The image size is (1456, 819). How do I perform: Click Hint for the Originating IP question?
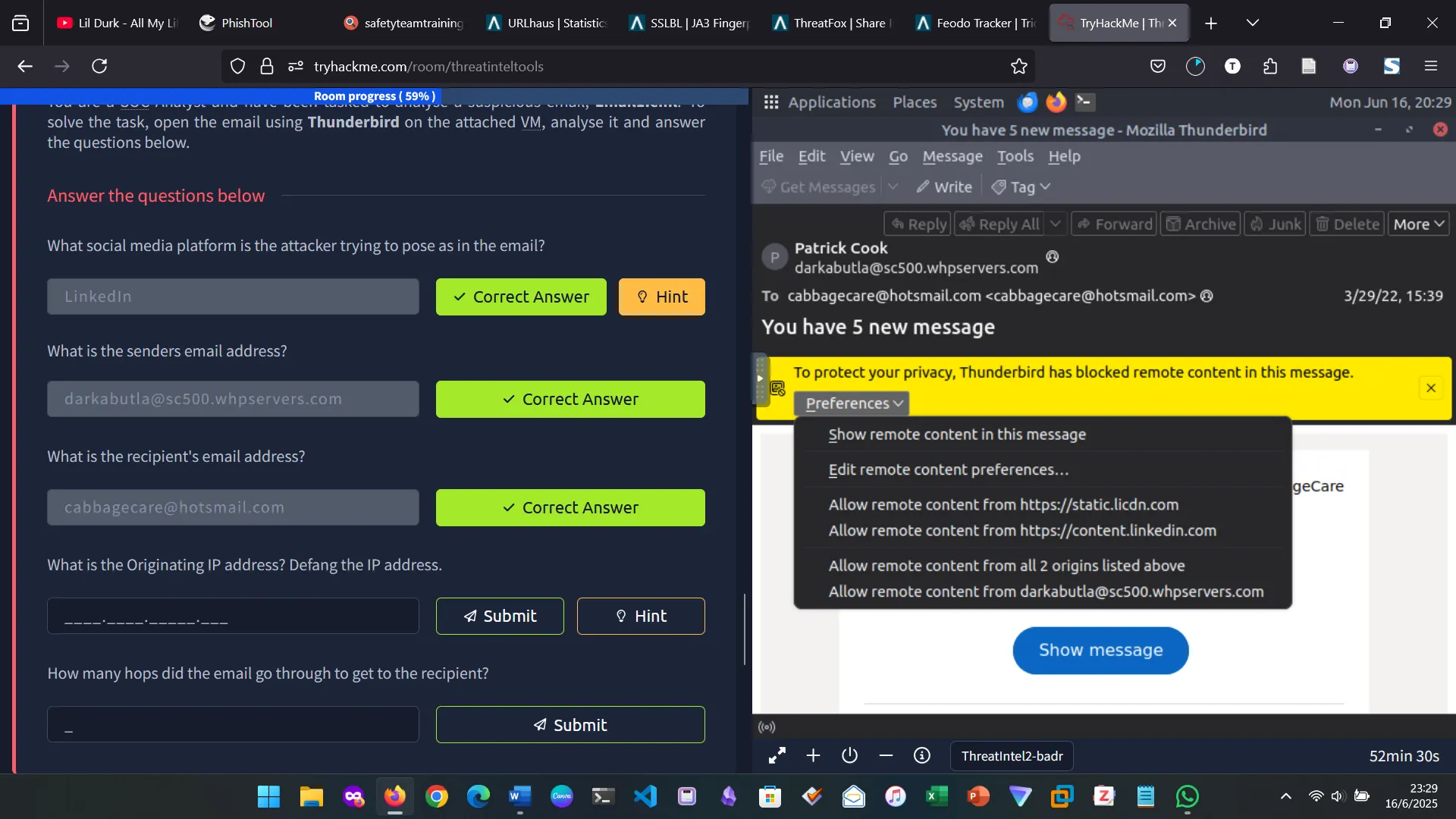pos(641,616)
